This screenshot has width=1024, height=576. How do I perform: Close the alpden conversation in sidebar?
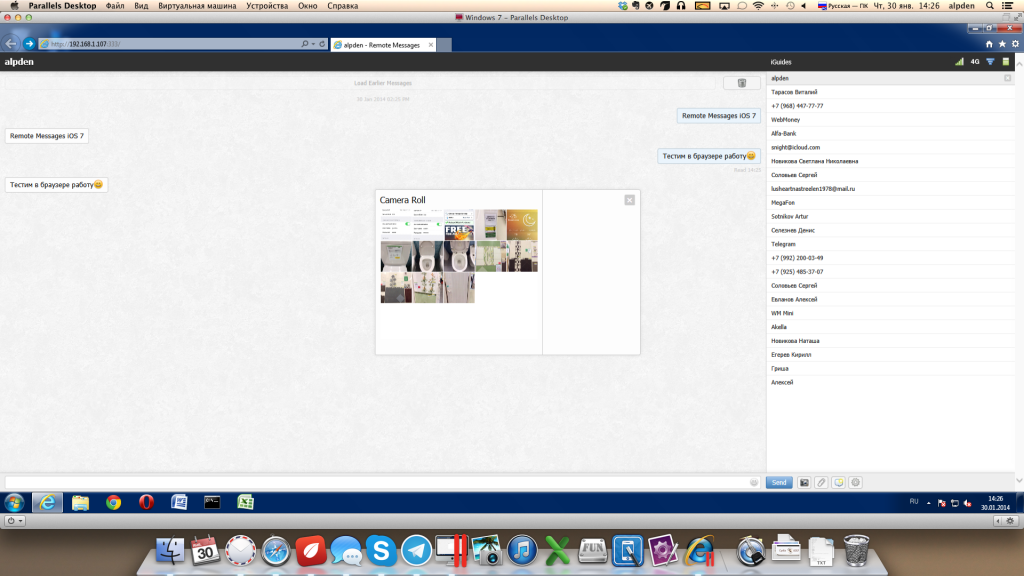[x=1008, y=78]
